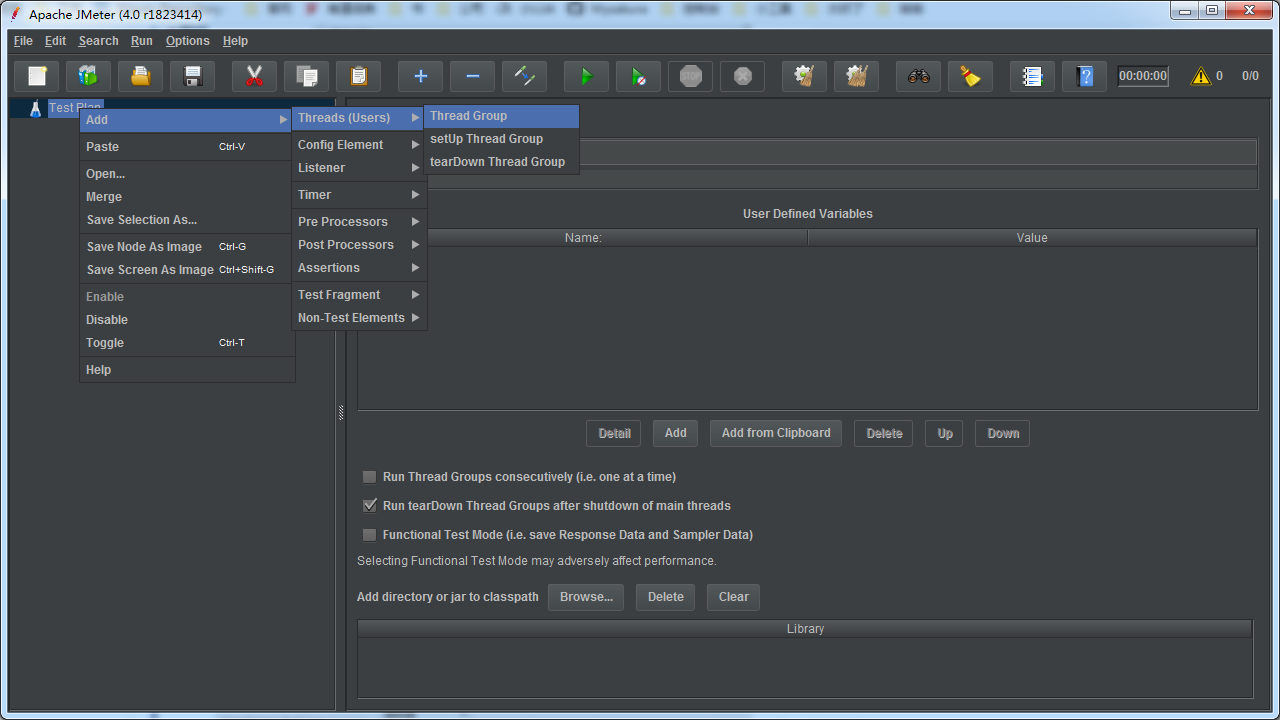Open the Options menu
The image size is (1280, 720).
pyautogui.click(x=188, y=41)
